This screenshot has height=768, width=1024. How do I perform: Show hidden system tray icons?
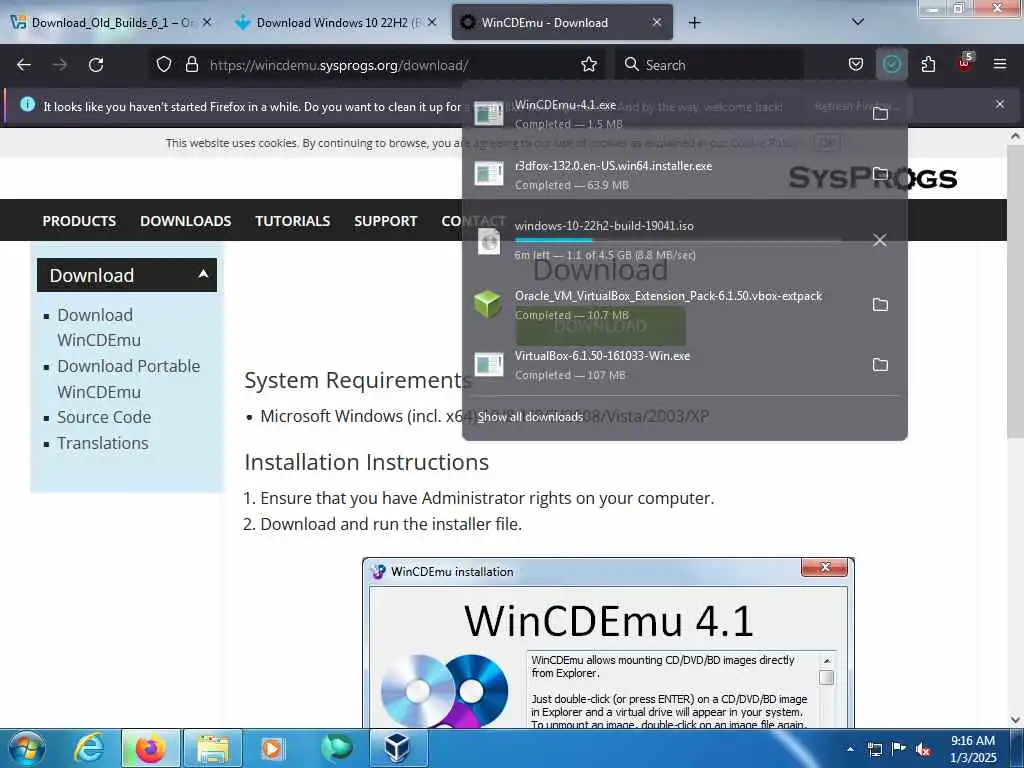pyautogui.click(x=850, y=749)
